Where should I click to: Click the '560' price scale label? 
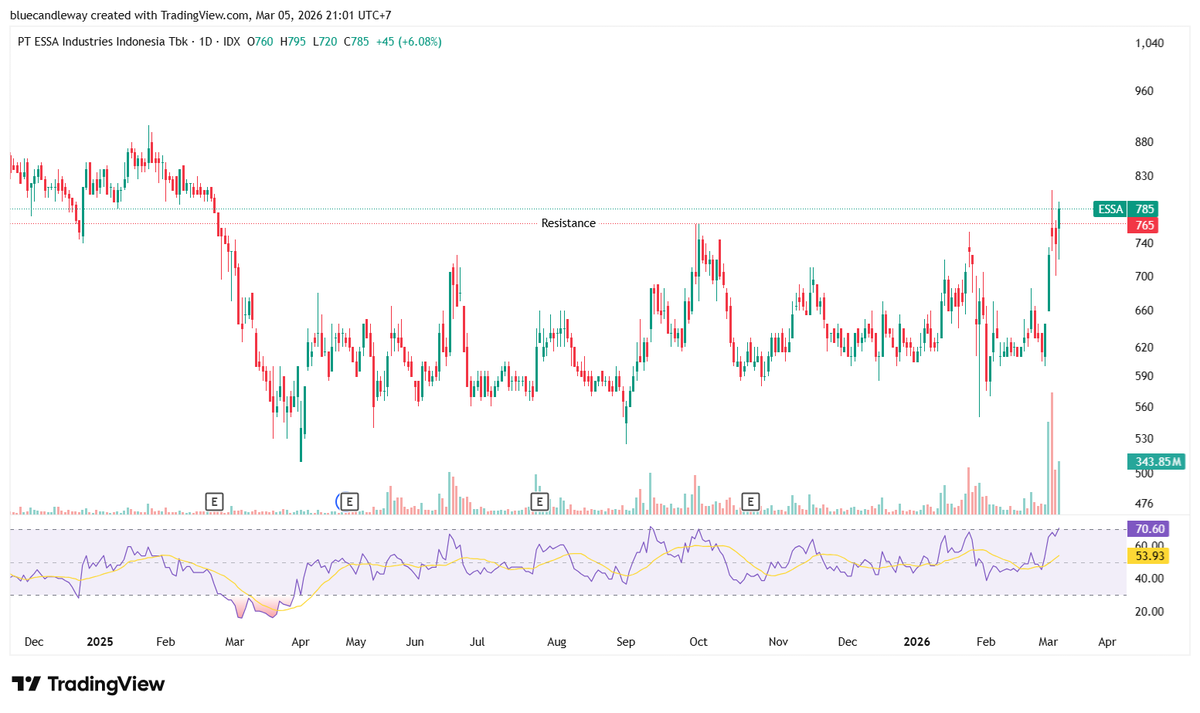pos(1145,407)
